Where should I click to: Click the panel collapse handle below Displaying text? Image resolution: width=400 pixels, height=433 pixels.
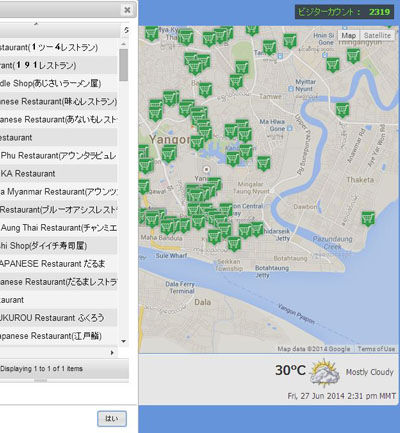click(41, 380)
